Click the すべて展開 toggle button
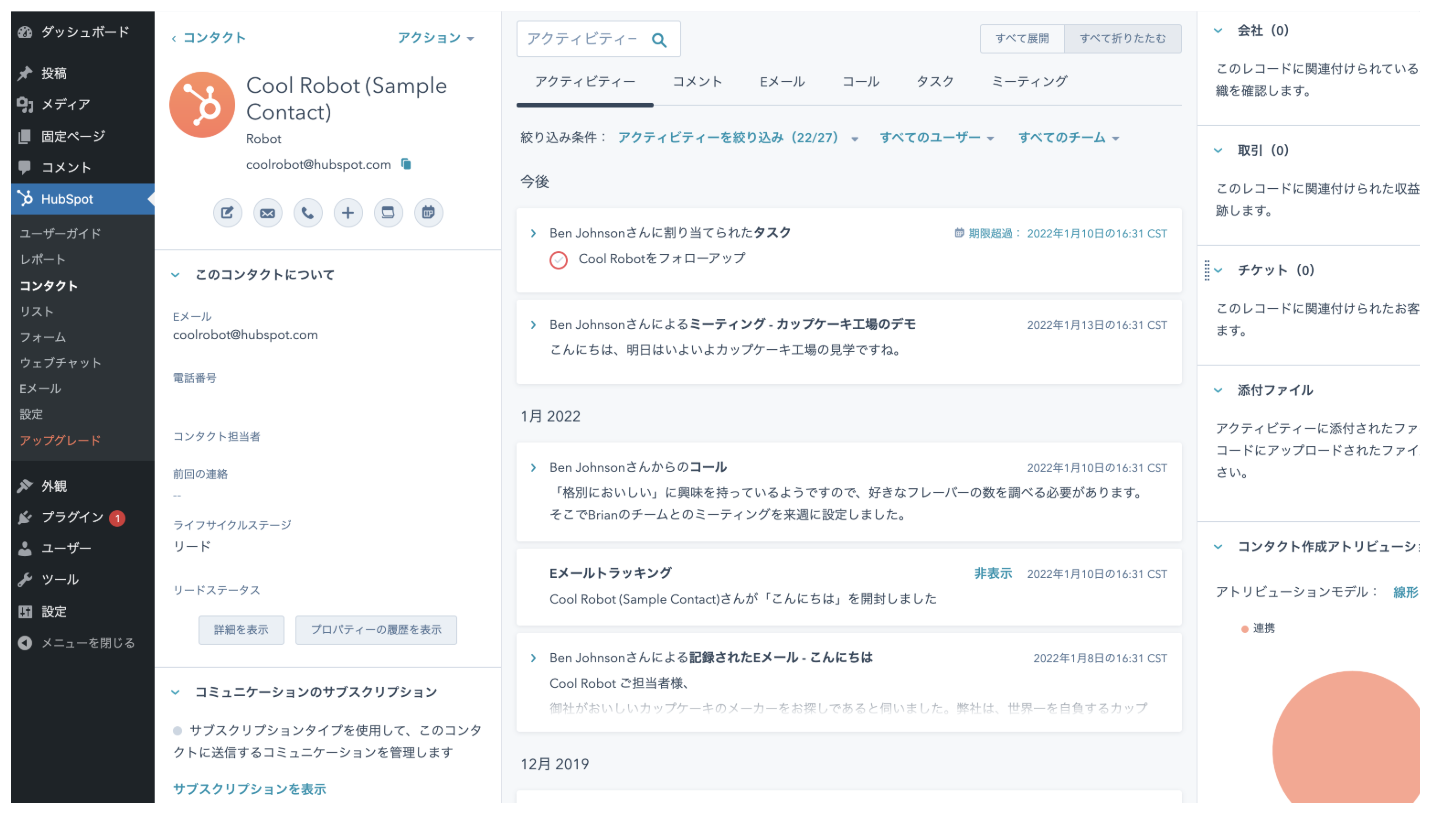Image resolution: width=1431 pixels, height=814 pixels. pyautogui.click(x=1022, y=39)
